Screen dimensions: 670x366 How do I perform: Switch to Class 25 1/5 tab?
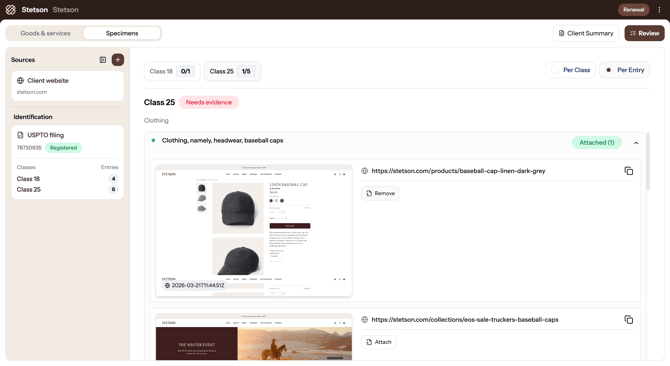[232, 71]
